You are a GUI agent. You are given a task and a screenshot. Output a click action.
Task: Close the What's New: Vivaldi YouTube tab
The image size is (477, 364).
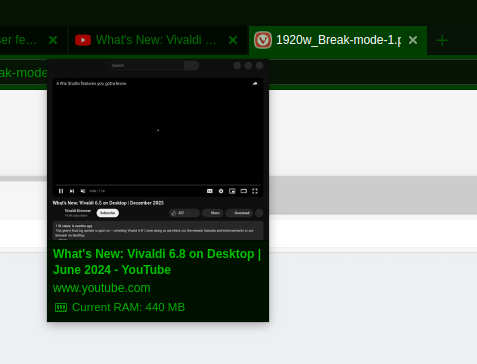(x=233, y=40)
